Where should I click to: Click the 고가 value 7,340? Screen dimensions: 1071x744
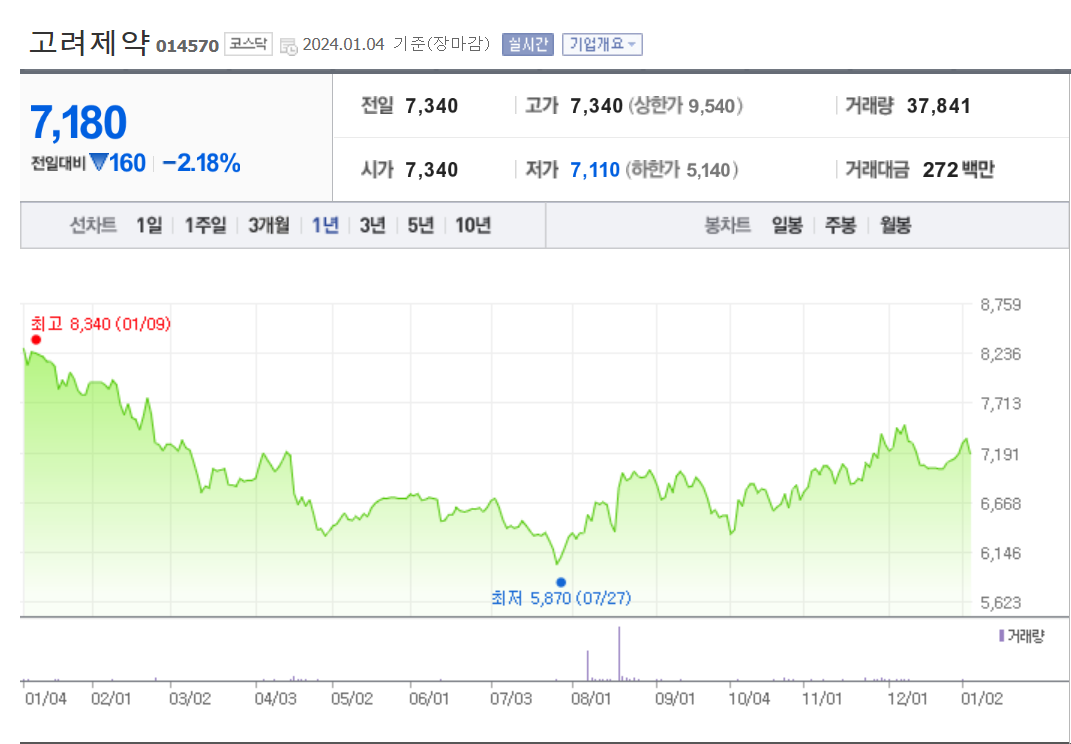tap(596, 107)
